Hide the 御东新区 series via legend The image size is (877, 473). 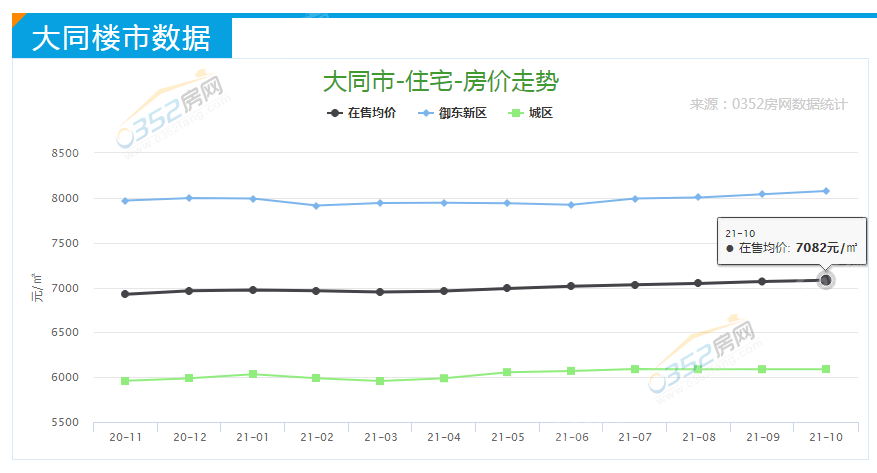453,113
